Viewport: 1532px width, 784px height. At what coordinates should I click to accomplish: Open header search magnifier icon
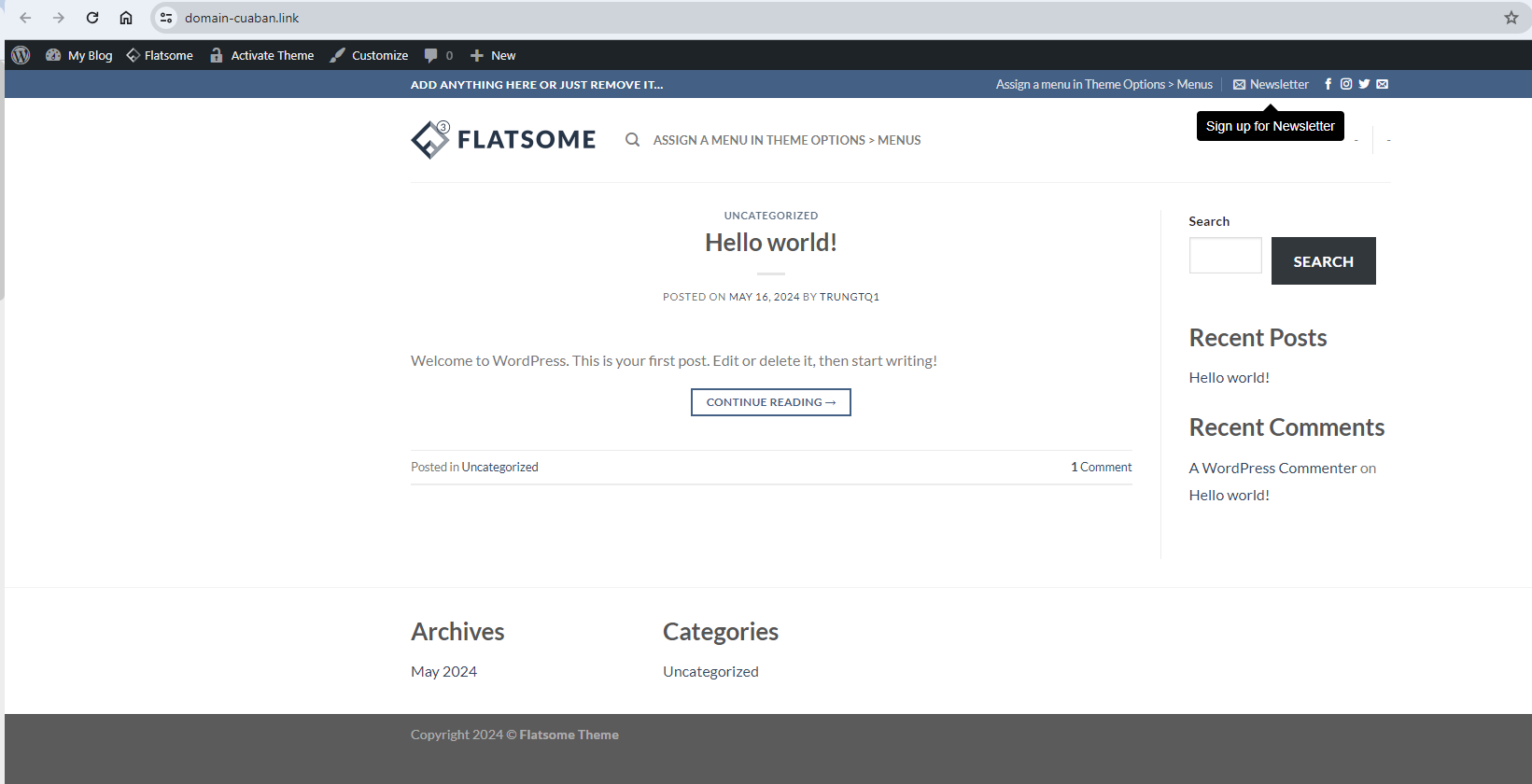coord(632,140)
